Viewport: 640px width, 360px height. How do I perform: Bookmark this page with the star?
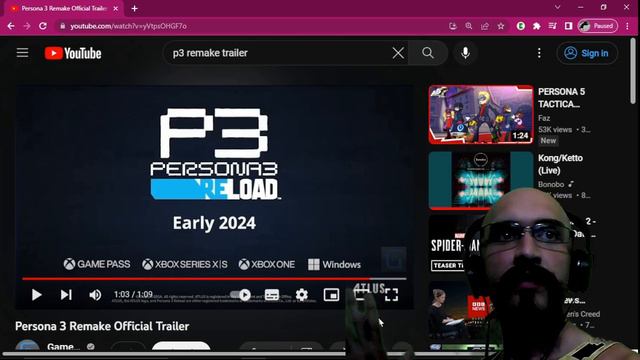[501, 26]
